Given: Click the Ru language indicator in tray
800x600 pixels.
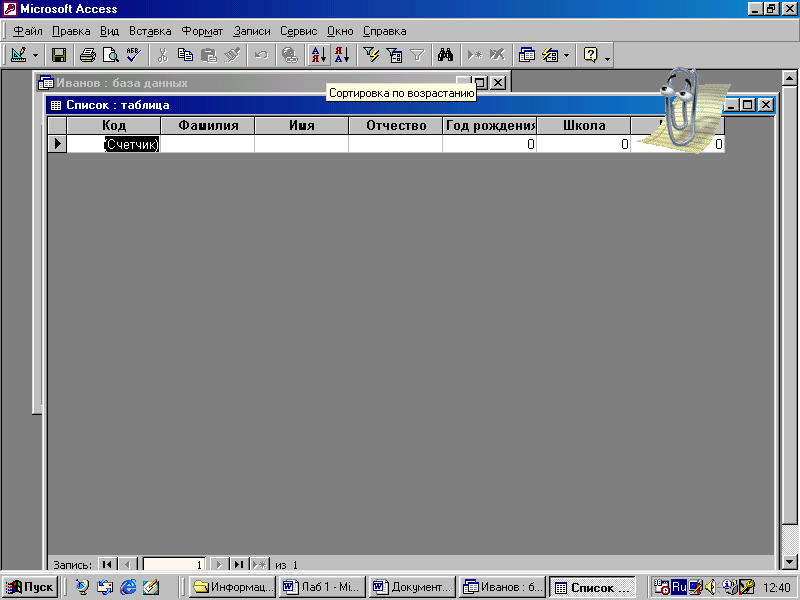Looking at the screenshot, I should (x=679, y=587).
